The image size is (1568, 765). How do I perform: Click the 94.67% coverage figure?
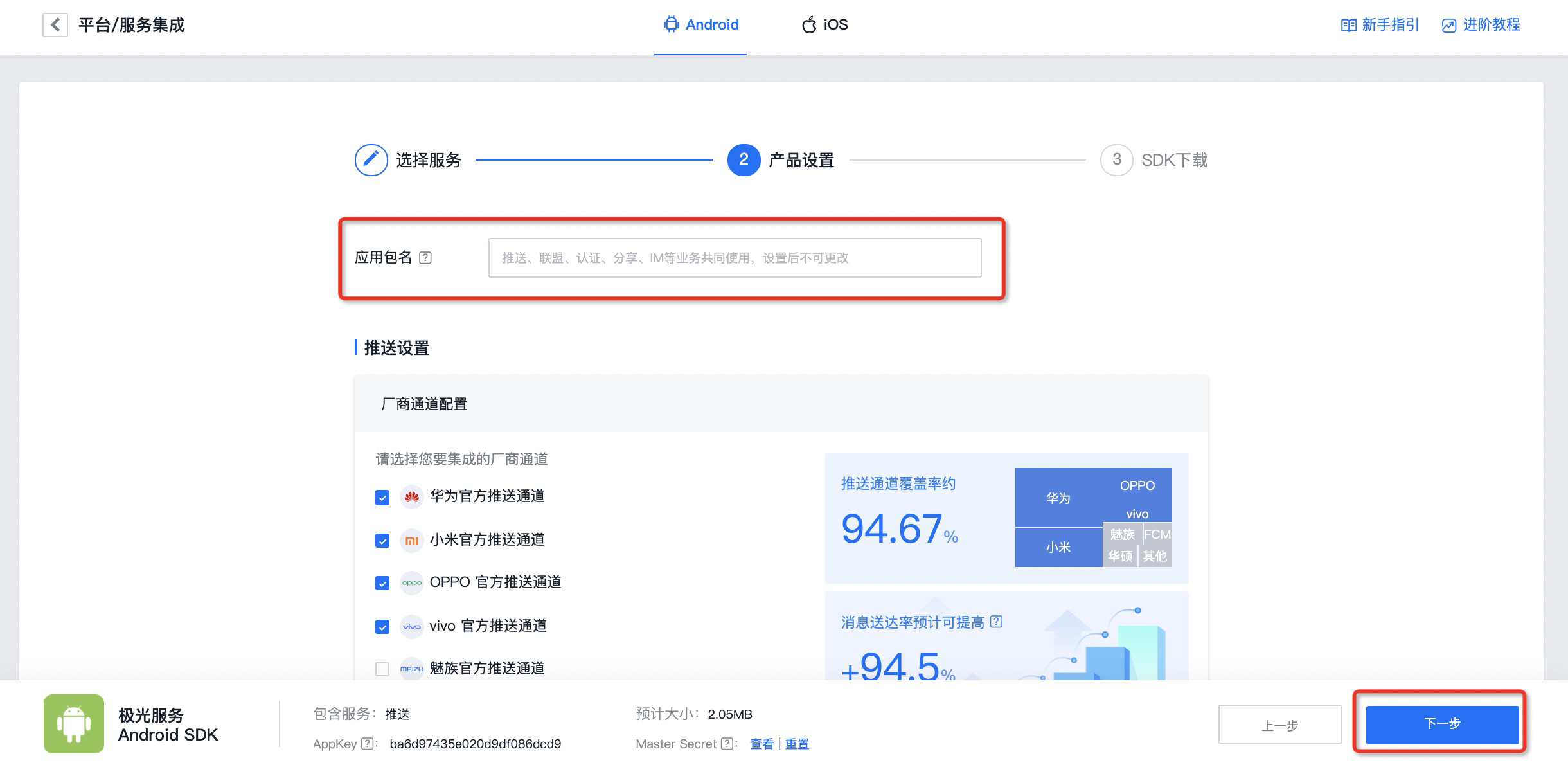coord(899,529)
